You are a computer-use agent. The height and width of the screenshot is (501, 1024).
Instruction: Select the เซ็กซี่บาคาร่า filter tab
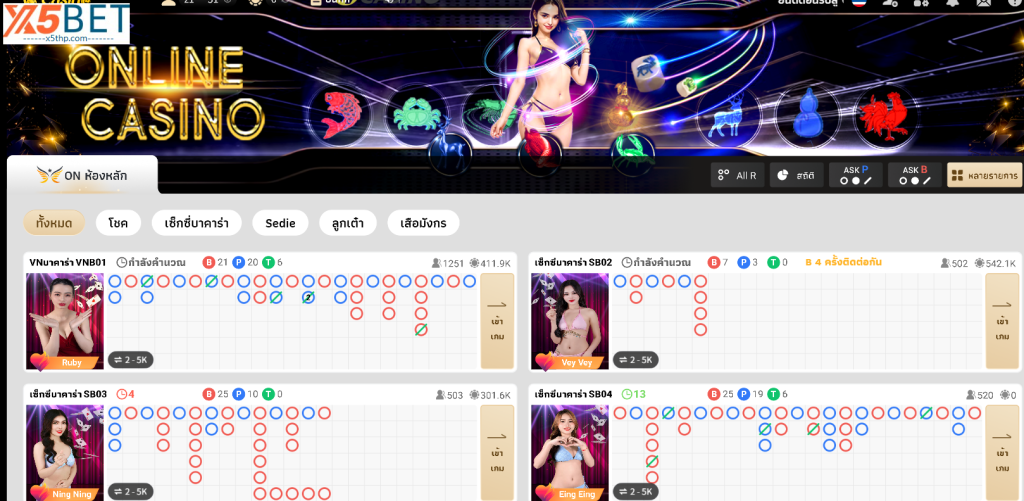(196, 222)
